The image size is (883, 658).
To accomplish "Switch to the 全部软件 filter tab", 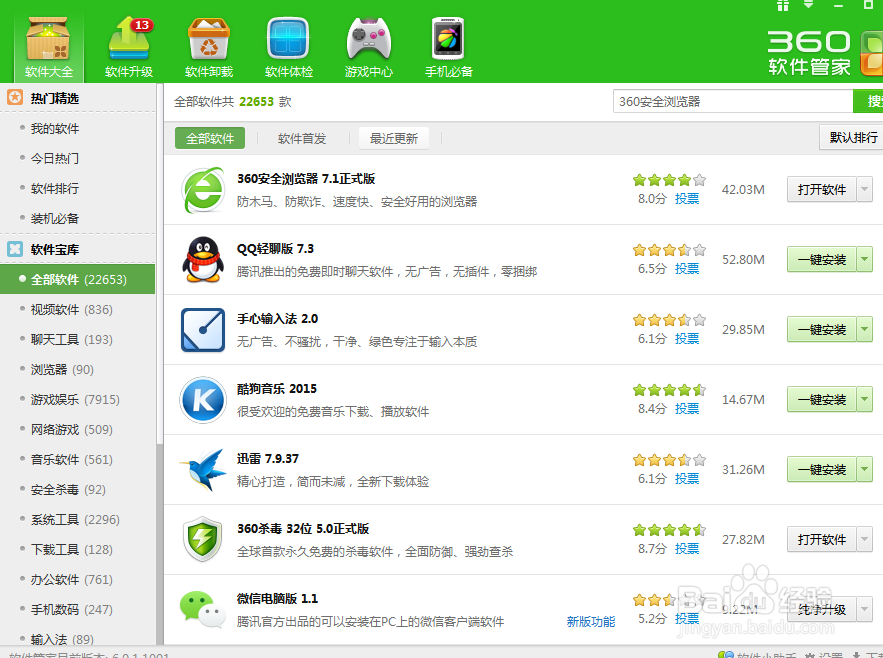I will (210, 138).
